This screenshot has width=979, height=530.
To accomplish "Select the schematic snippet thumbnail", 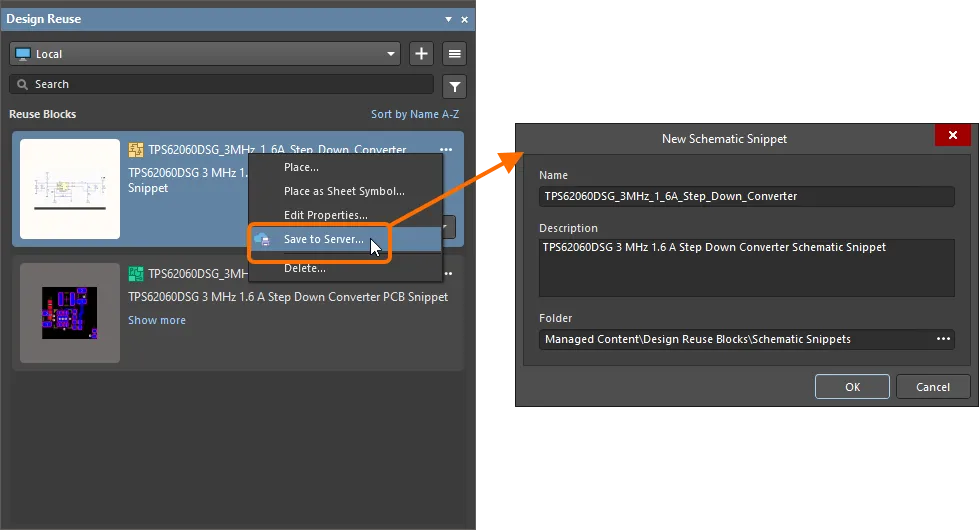I will pyautogui.click(x=70, y=189).
